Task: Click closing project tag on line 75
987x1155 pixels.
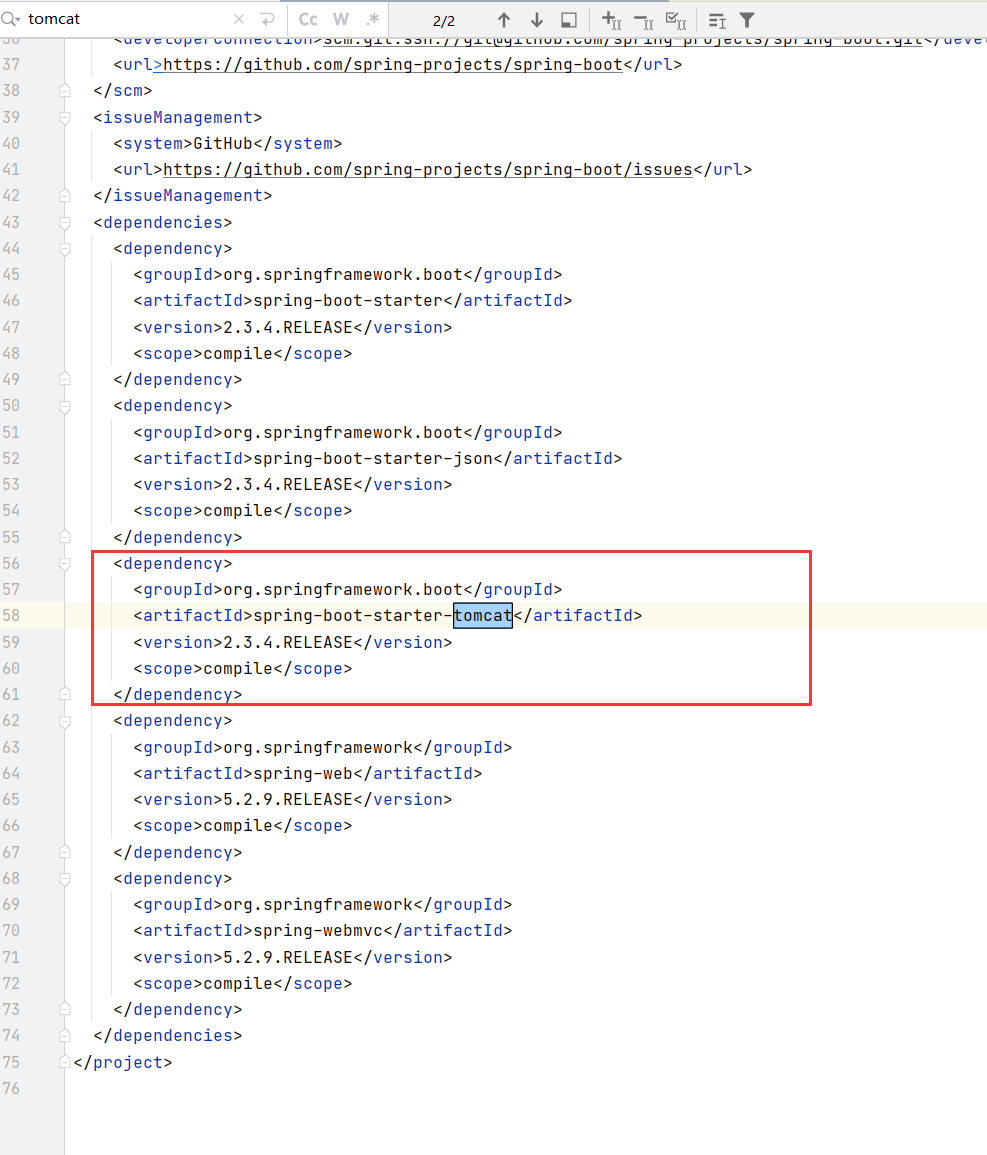Action: click(x=123, y=1062)
